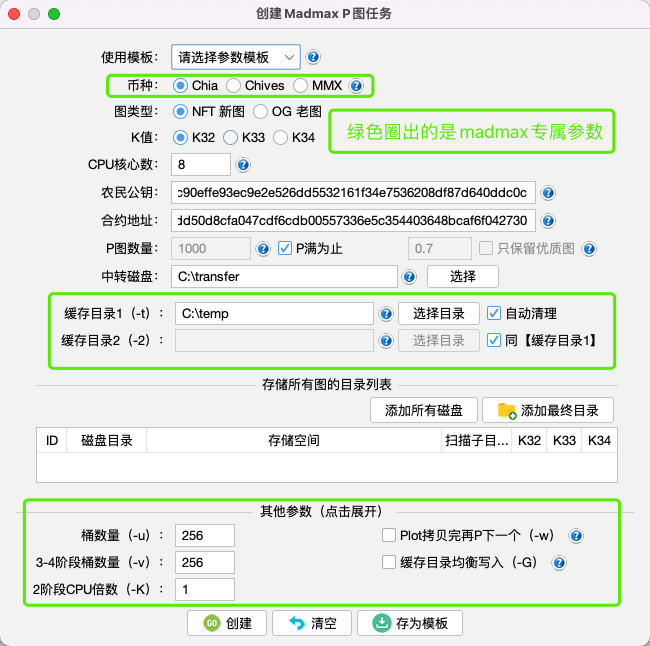Image resolution: width=650 pixels, height=646 pixels.
Task: Click help icon next to 缓存目录均衡写入 option
Action: [559, 563]
